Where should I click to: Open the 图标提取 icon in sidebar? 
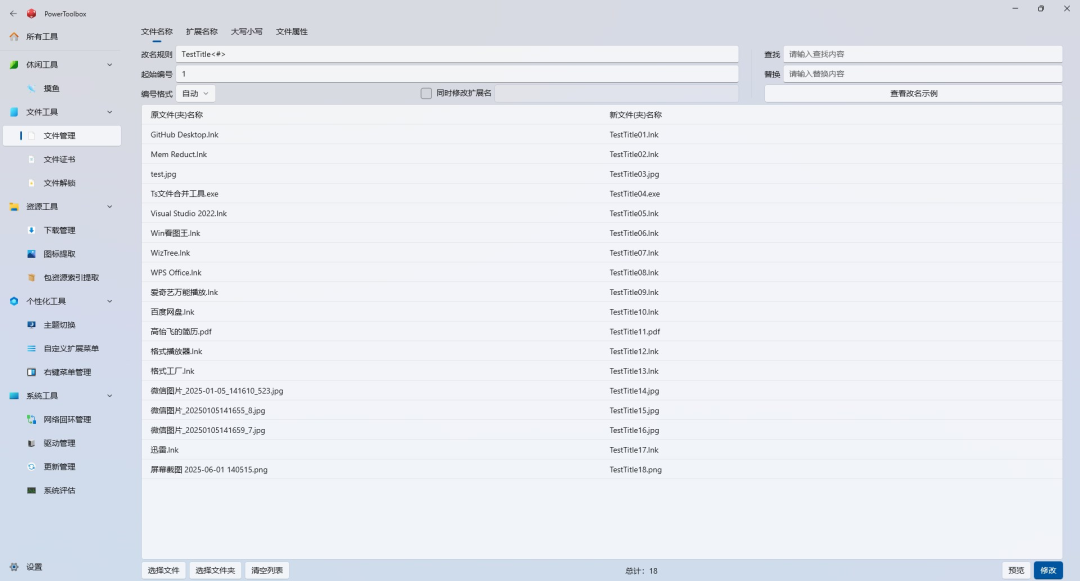(31, 254)
